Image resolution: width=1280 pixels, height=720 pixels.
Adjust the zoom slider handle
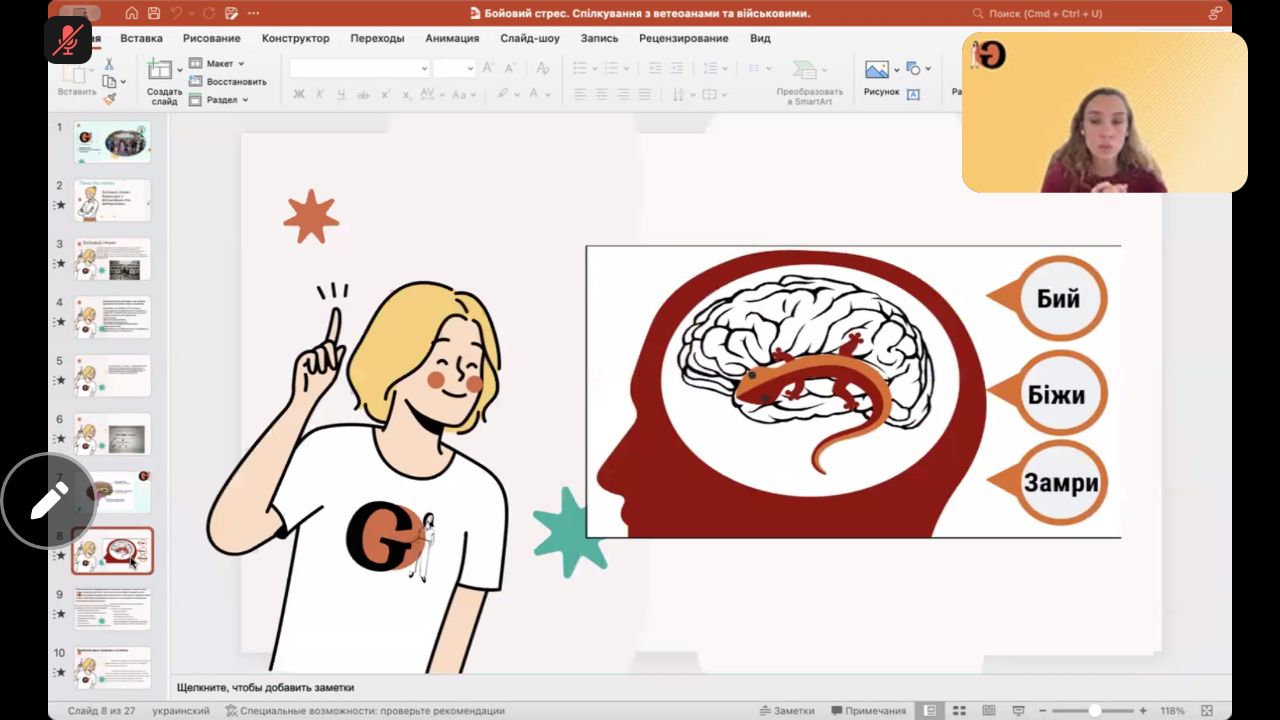tap(1095, 711)
